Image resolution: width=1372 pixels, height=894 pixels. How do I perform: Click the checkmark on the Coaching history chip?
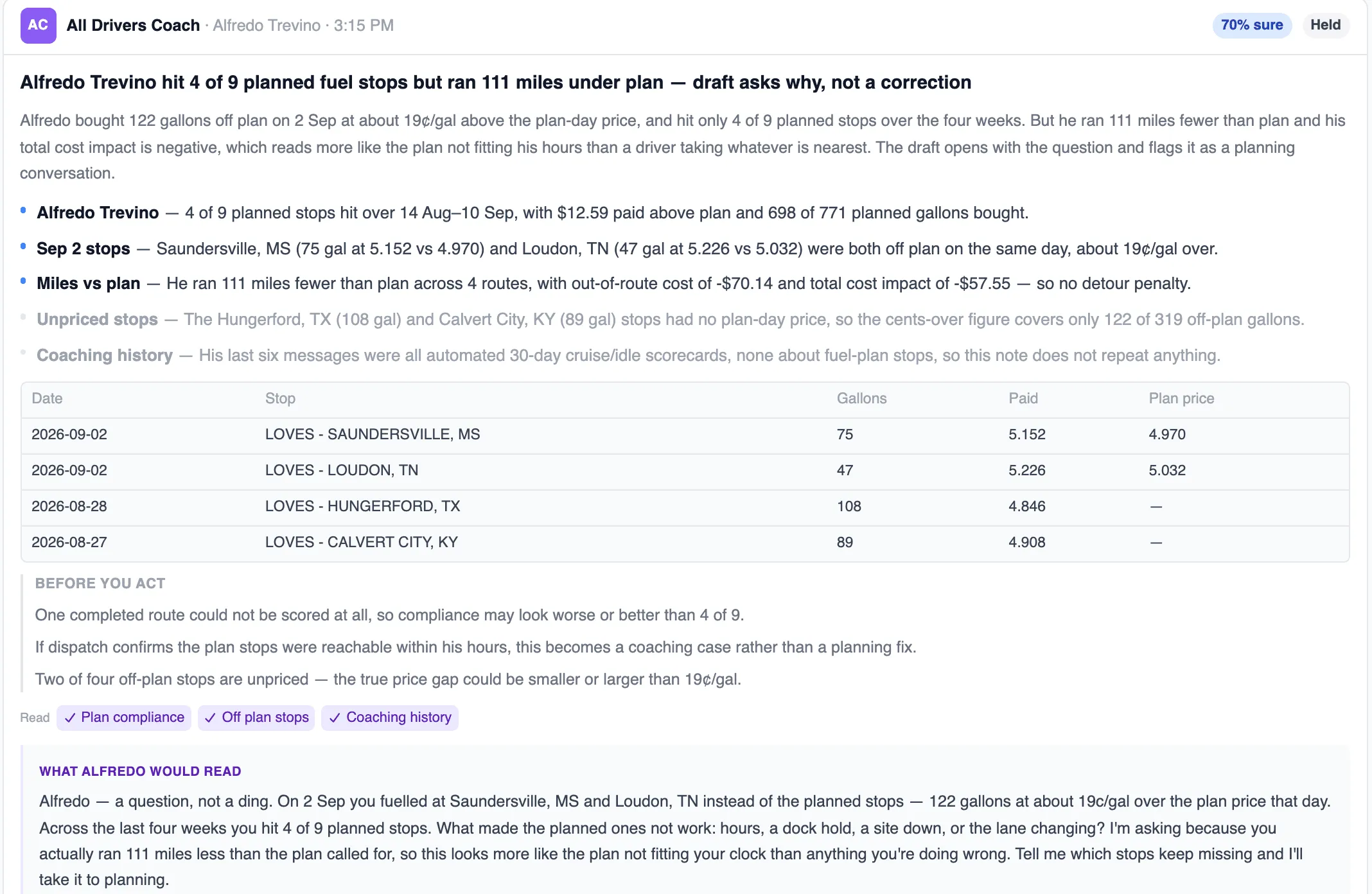(x=335, y=718)
